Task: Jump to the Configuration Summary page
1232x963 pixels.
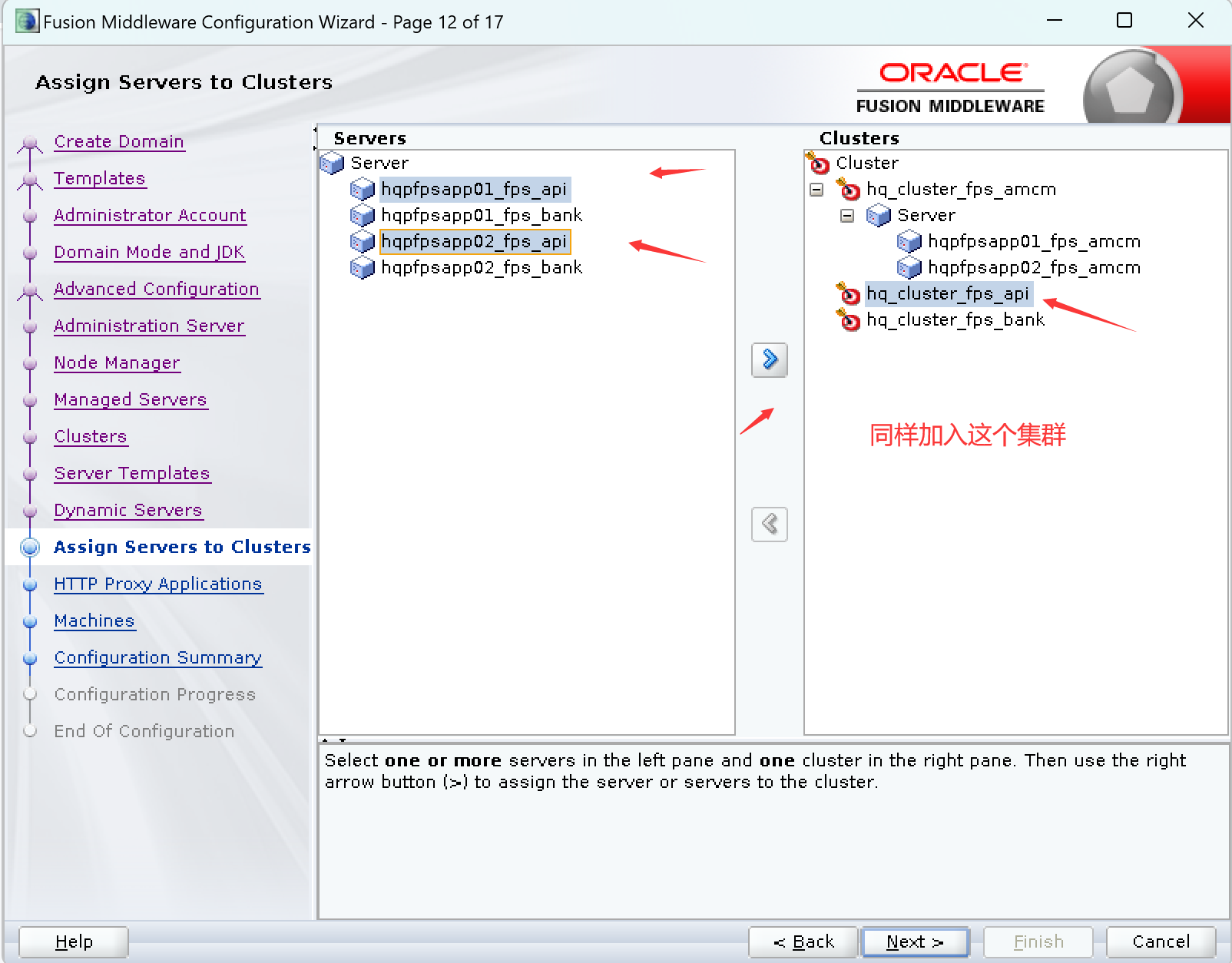Action: point(157,657)
